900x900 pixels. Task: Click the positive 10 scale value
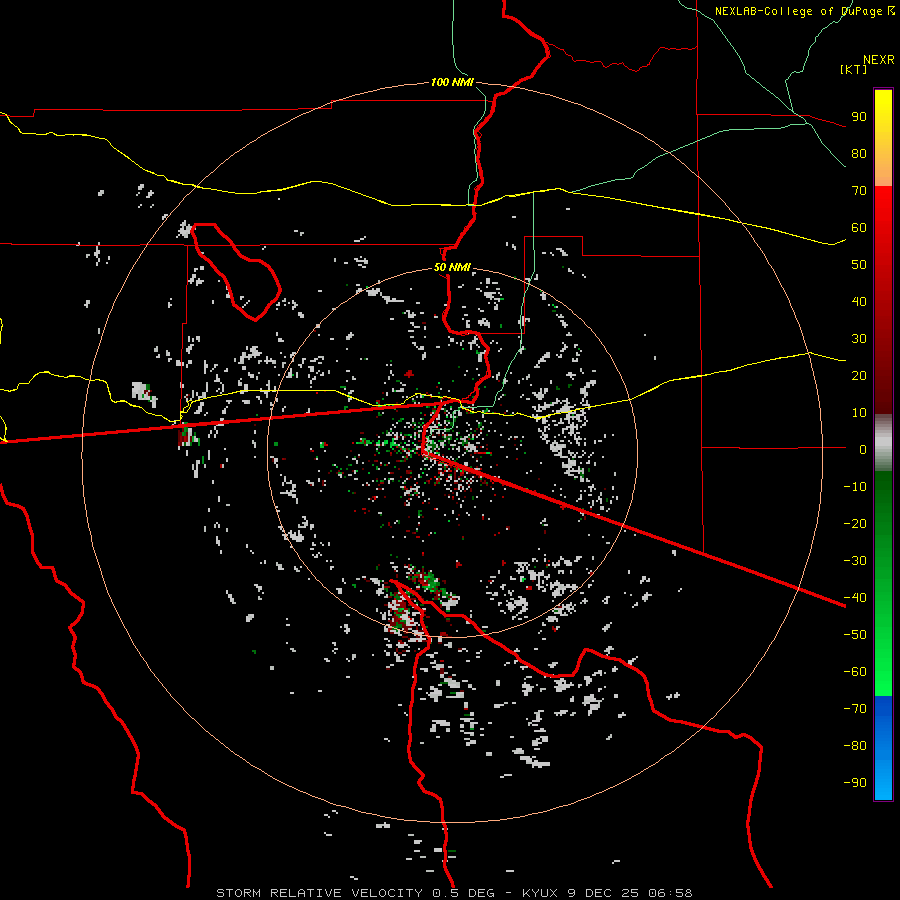tap(859, 413)
